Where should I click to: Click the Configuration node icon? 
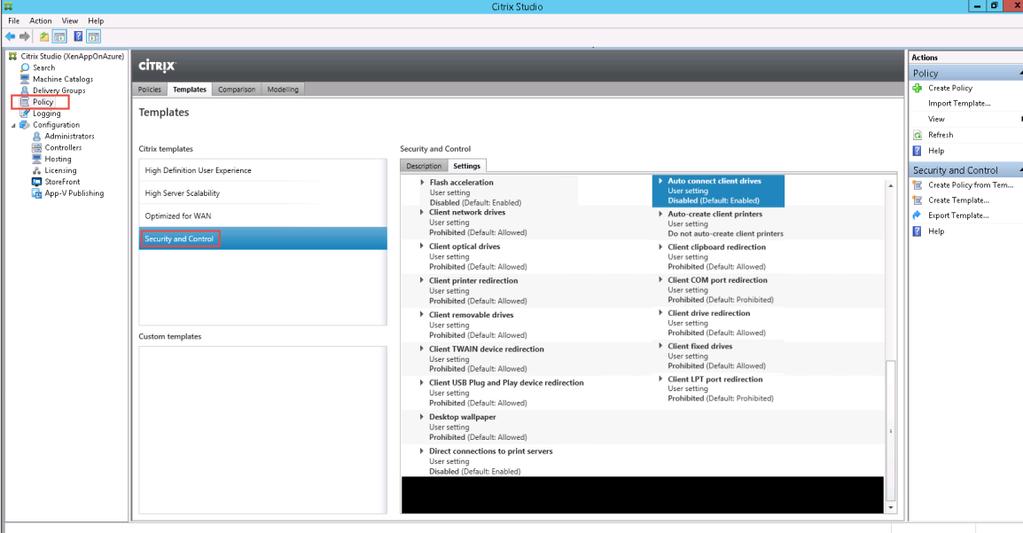pyautogui.click(x=25, y=125)
